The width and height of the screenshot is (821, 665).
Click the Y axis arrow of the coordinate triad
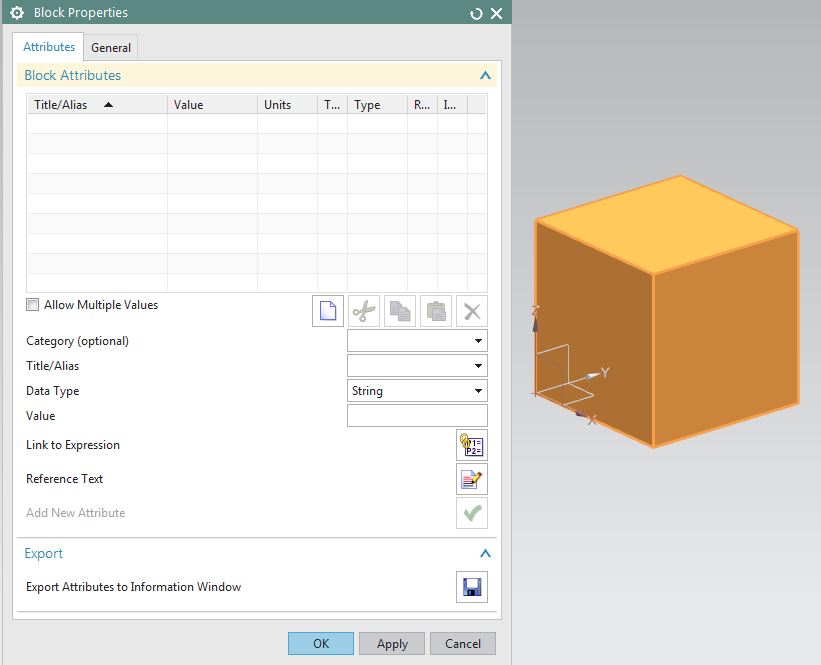593,375
